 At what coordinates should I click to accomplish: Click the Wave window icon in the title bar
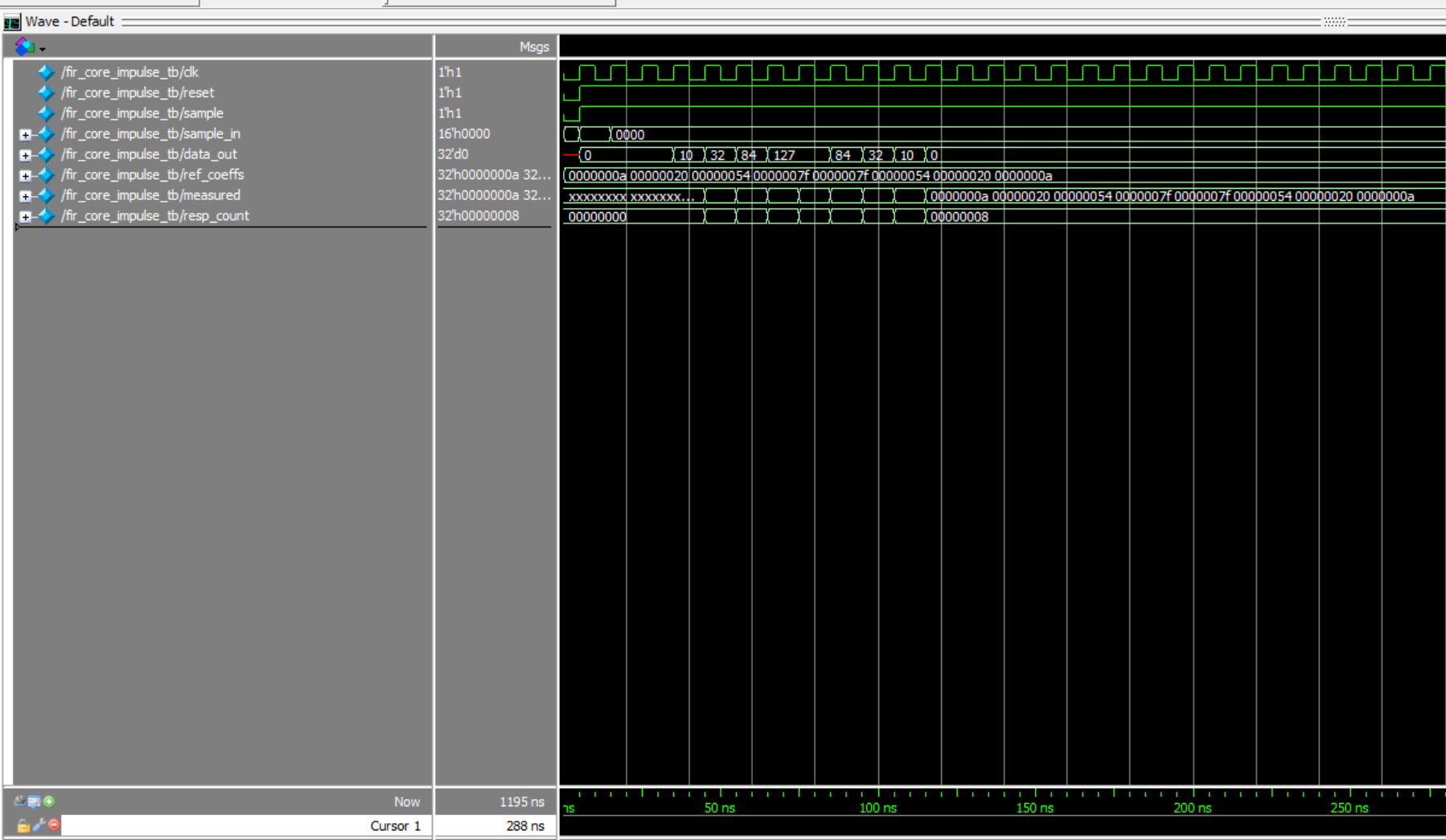(11, 22)
